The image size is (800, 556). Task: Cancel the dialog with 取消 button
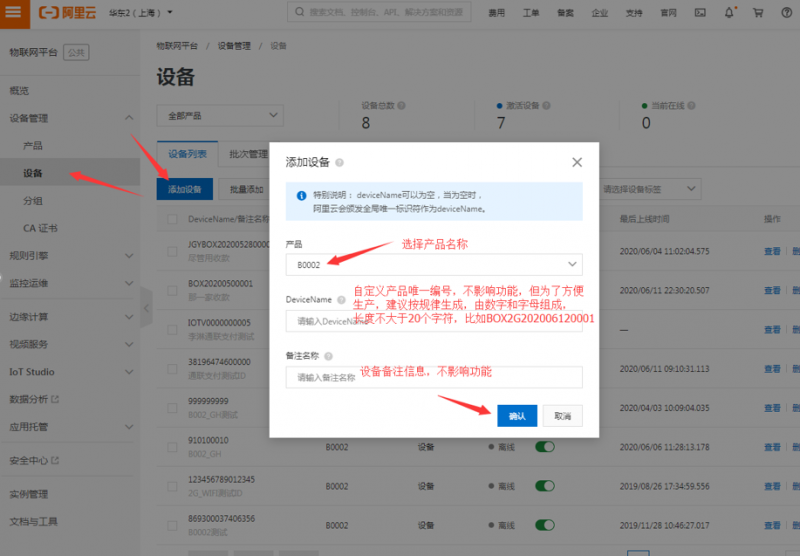click(562, 416)
